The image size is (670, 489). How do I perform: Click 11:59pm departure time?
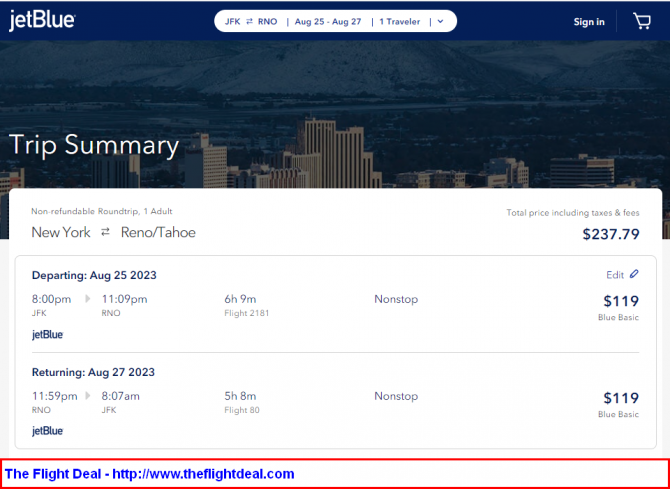(55, 396)
